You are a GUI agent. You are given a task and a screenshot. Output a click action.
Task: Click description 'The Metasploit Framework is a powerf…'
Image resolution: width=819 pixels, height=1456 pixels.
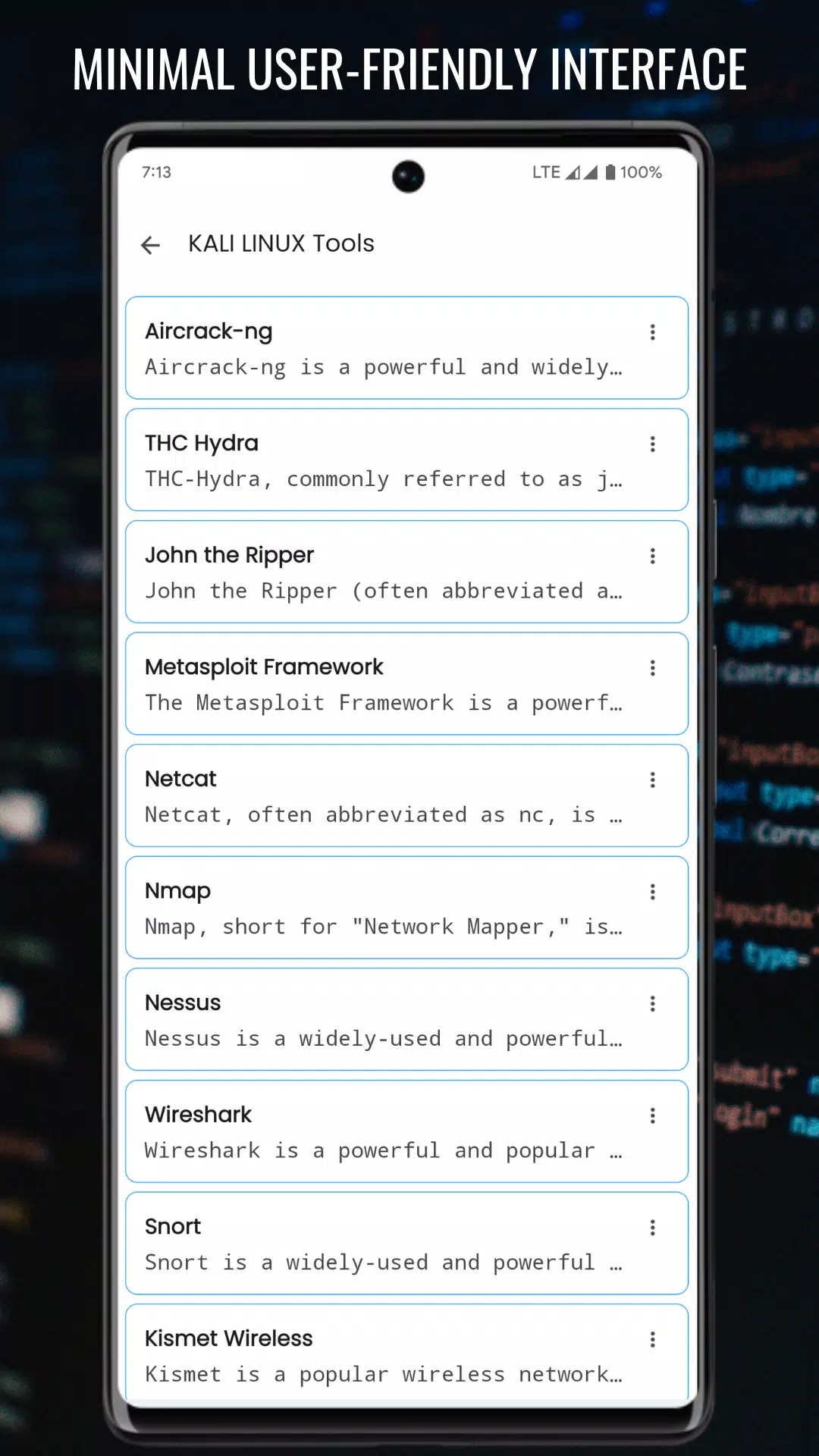[384, 703]
